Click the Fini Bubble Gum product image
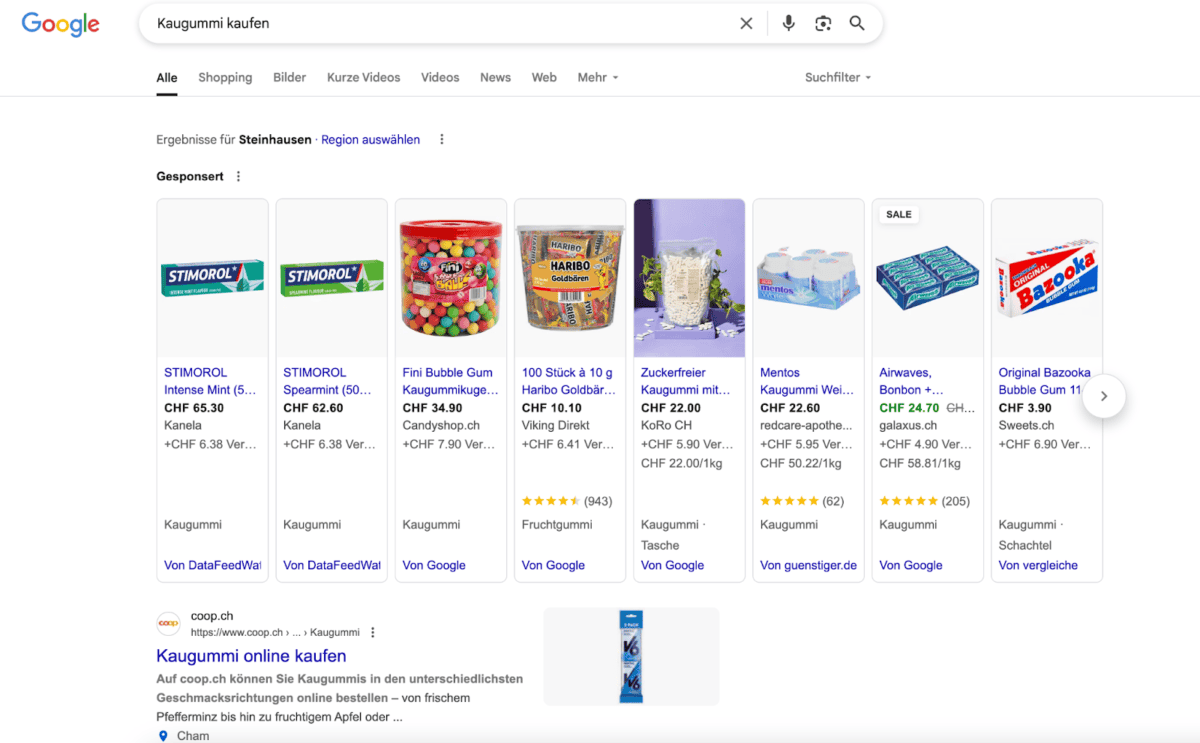 pos(451,278)
